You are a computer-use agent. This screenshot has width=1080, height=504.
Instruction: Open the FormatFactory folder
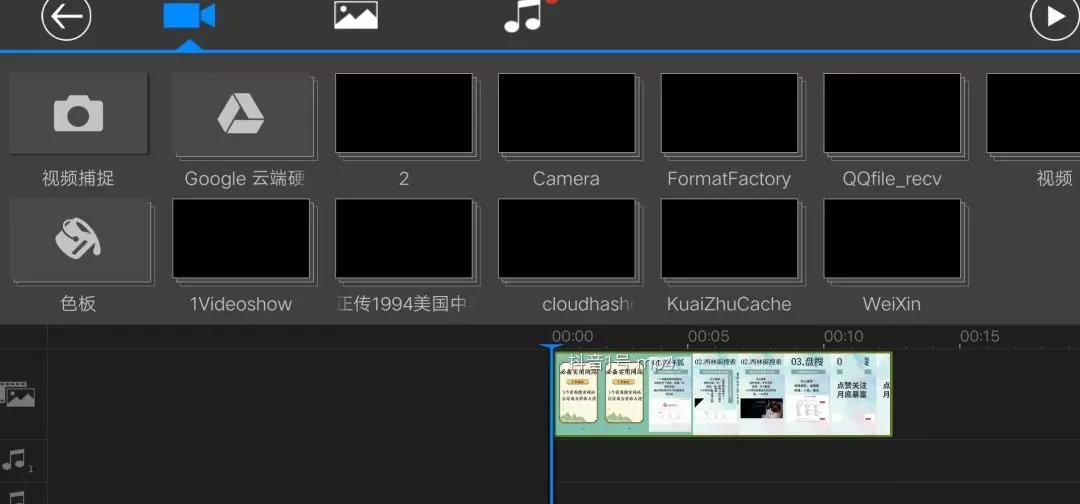click(729, 114)
